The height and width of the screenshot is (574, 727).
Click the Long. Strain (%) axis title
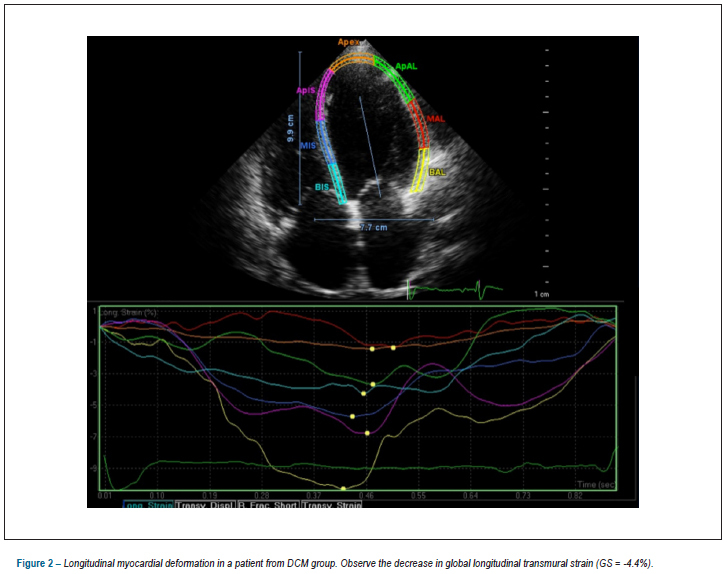point(128,313)
